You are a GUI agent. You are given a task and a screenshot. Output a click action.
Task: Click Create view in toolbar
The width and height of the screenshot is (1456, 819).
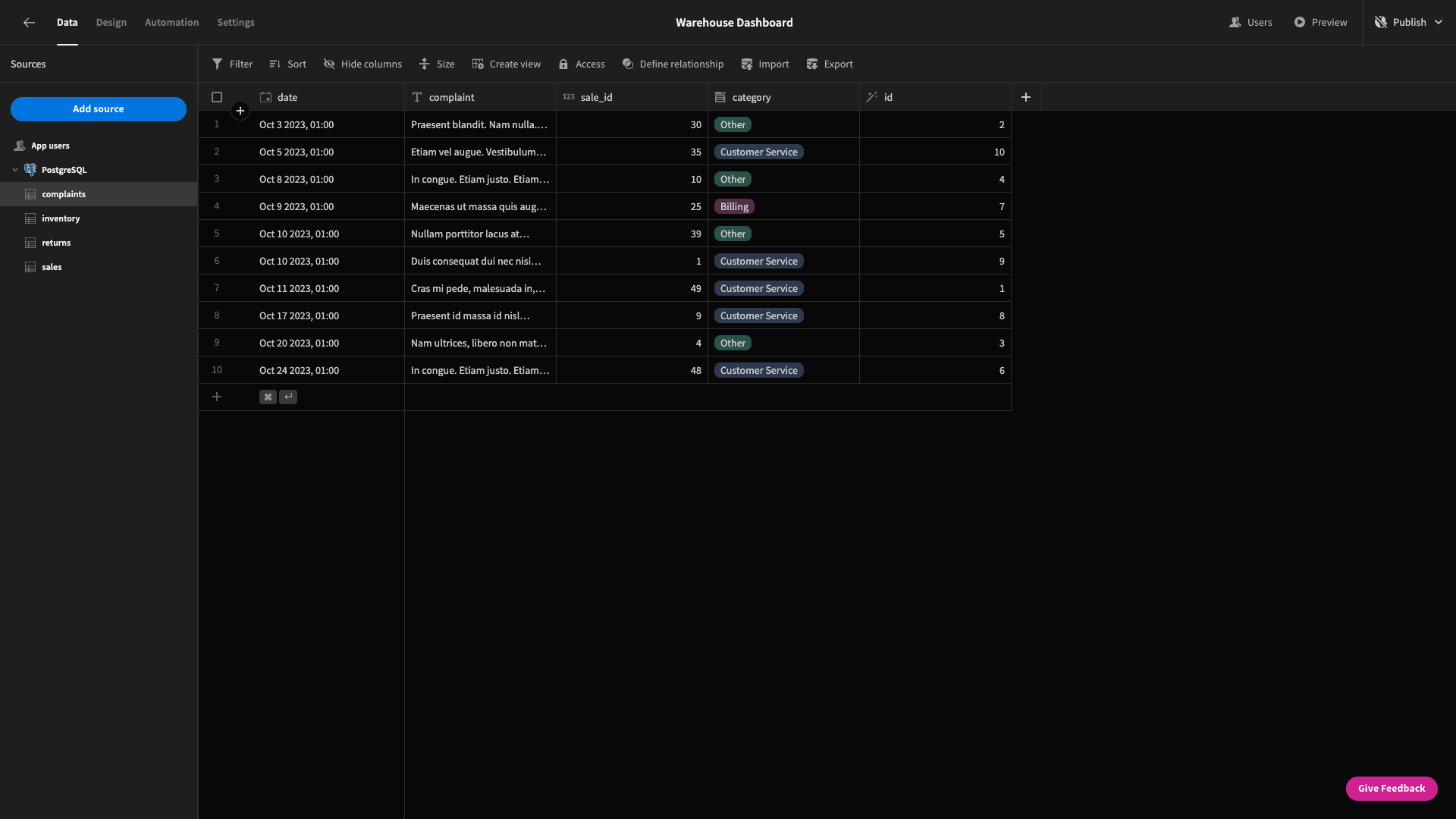(507, 64)
